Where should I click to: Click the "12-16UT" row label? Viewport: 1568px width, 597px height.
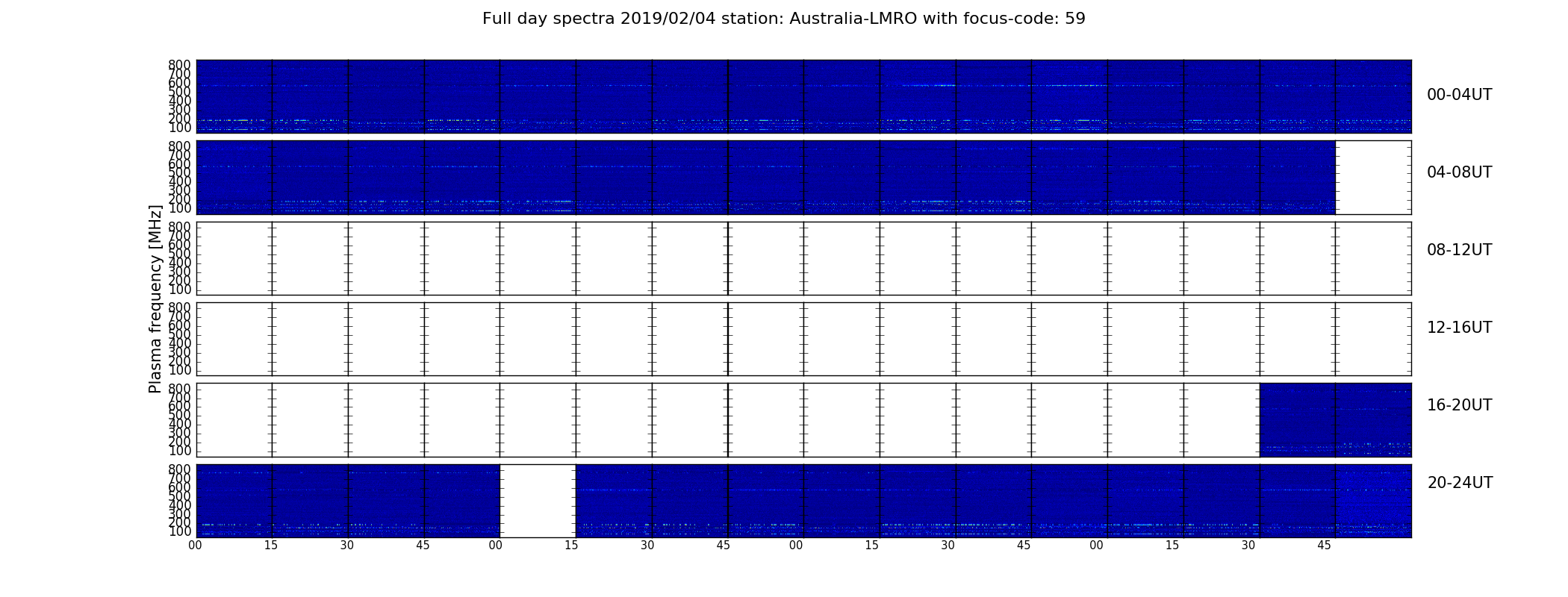point(1459,328)
